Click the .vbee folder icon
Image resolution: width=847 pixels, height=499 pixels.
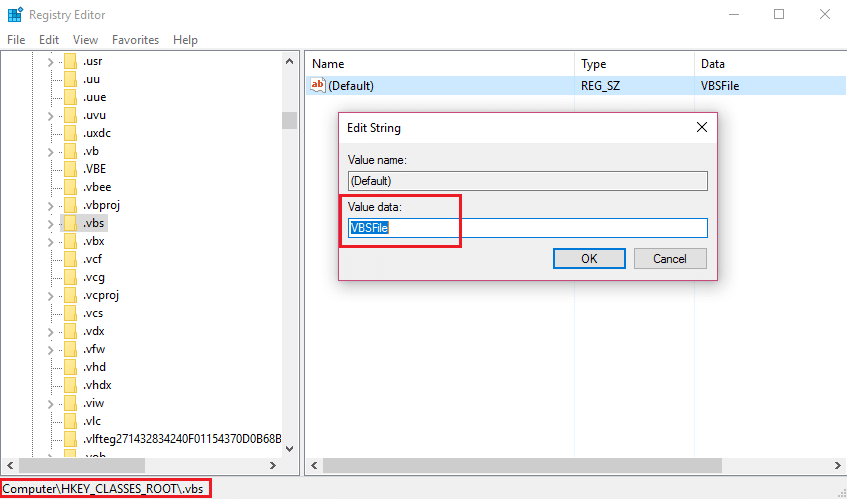click(x=71, y=187)
